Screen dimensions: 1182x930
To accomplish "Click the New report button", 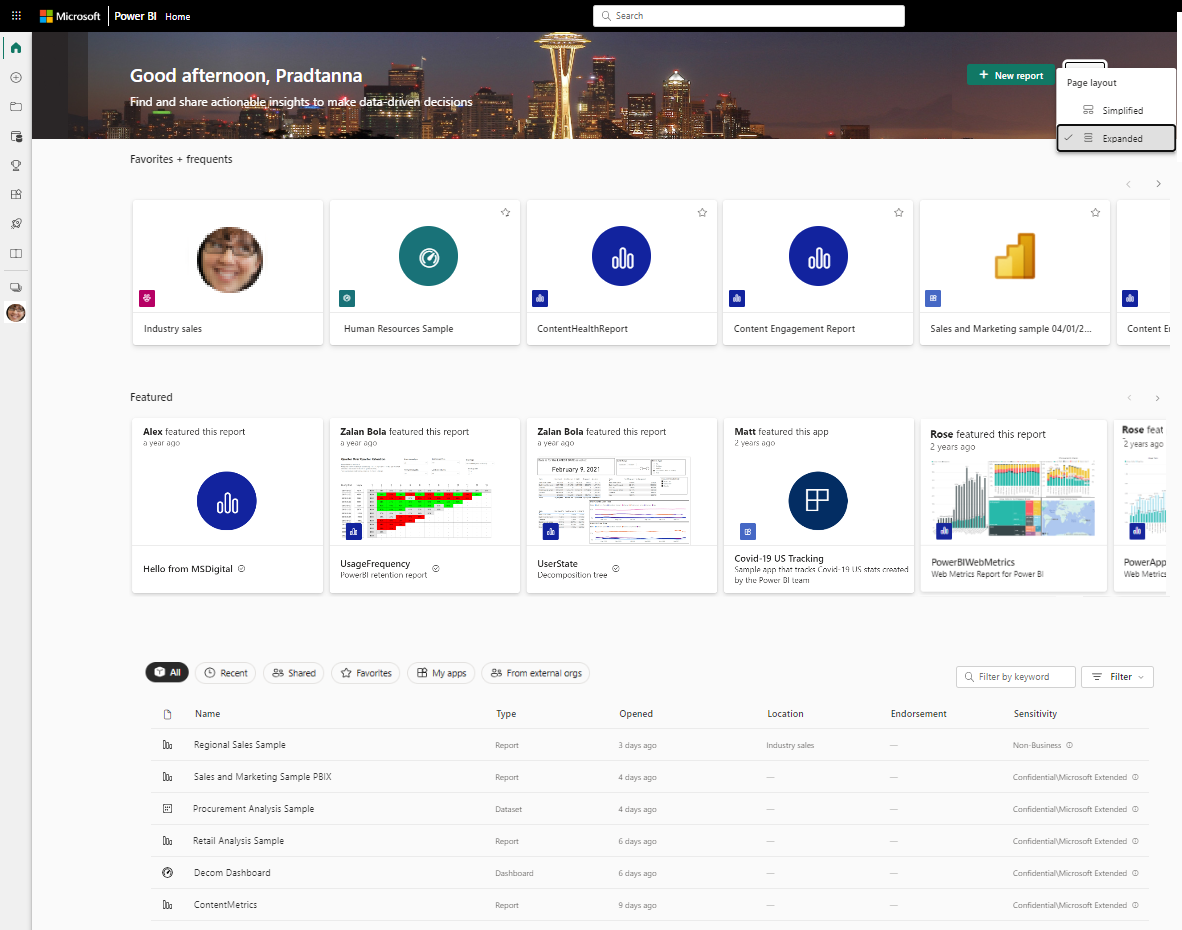I will (1011, 75).
